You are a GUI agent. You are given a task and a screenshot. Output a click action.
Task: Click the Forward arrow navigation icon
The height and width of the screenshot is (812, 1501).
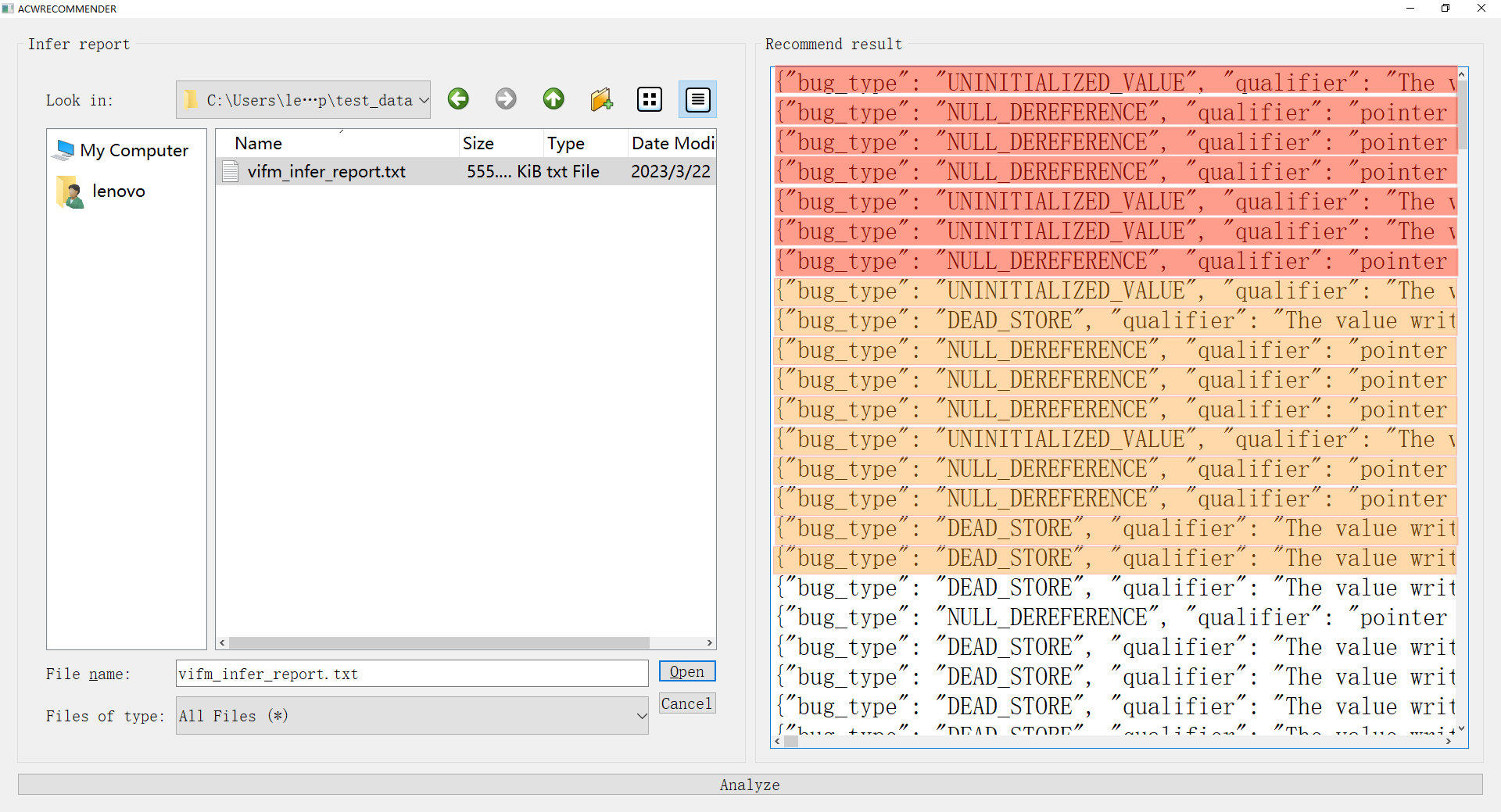(x=506, y=99)
